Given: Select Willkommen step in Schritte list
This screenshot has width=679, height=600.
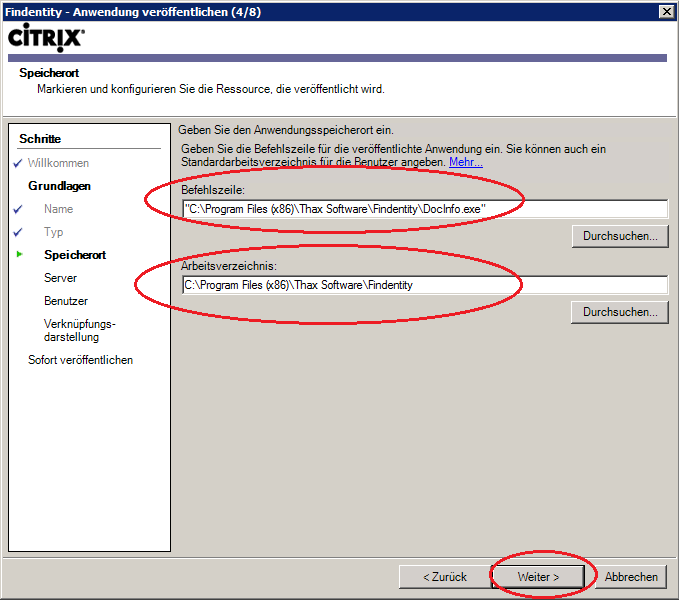Looking at the screenshot, I should point(58,163).
